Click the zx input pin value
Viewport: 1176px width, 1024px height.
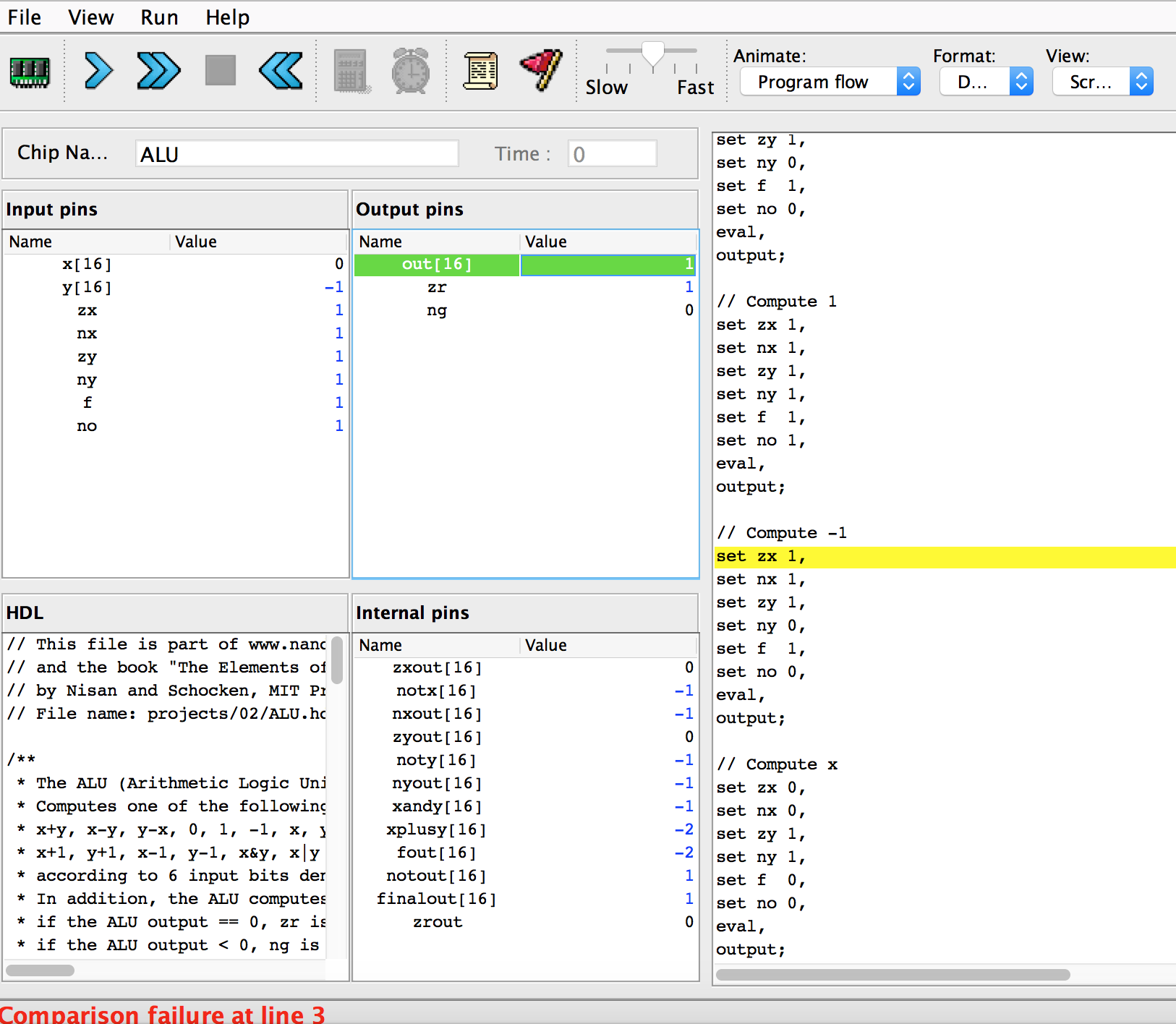(338, 310)
